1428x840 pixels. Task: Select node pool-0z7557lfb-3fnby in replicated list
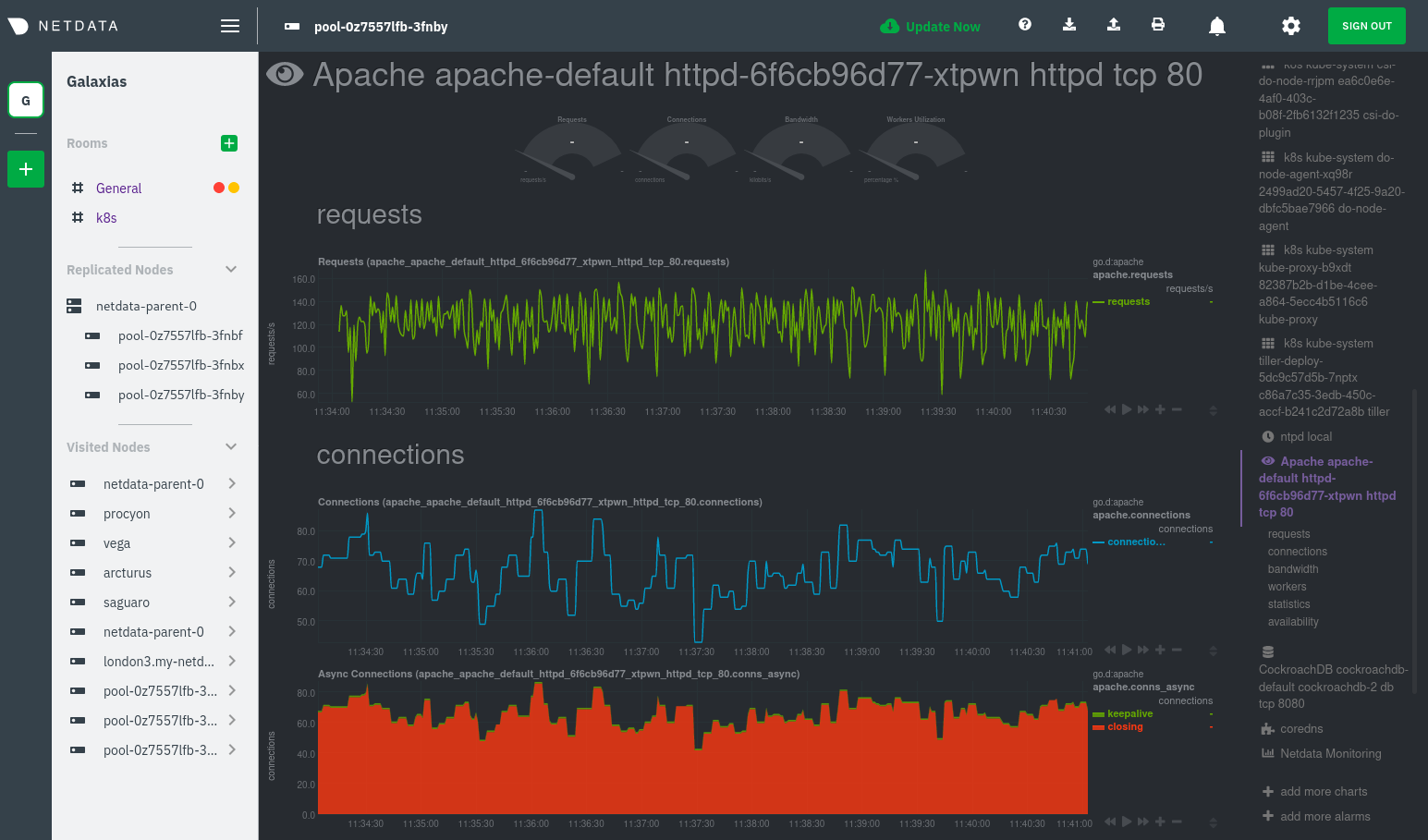(x=181, y=395)
